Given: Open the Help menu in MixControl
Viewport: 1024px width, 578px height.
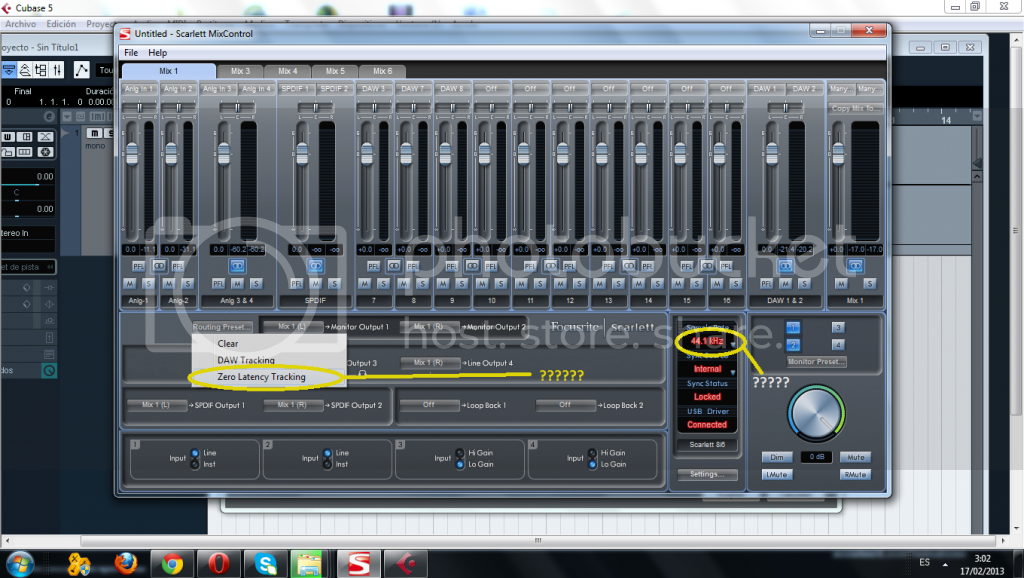Looking at the screenshot, I should pyautogui.click(x=157, y=53).
